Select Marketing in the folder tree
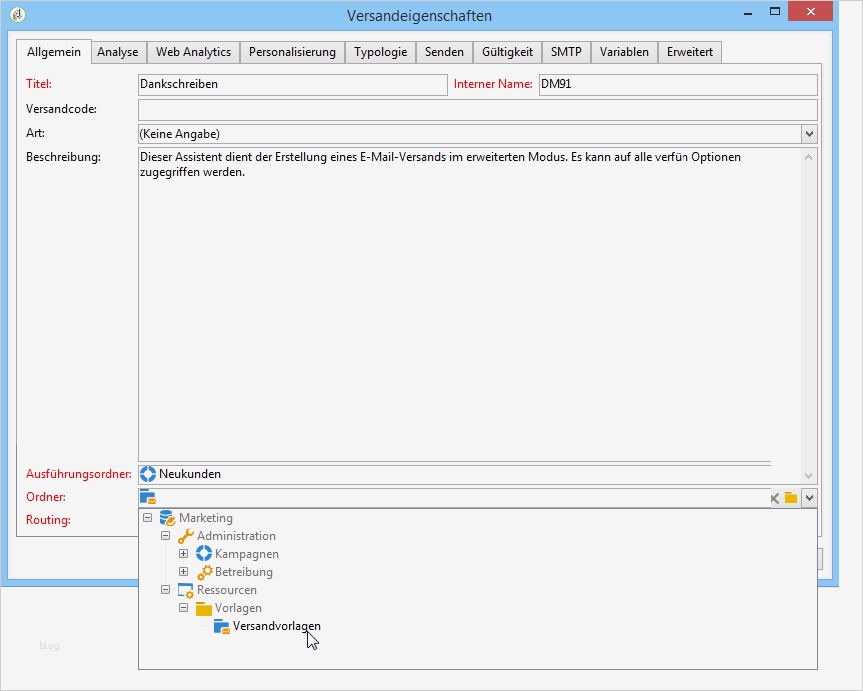 206,518
